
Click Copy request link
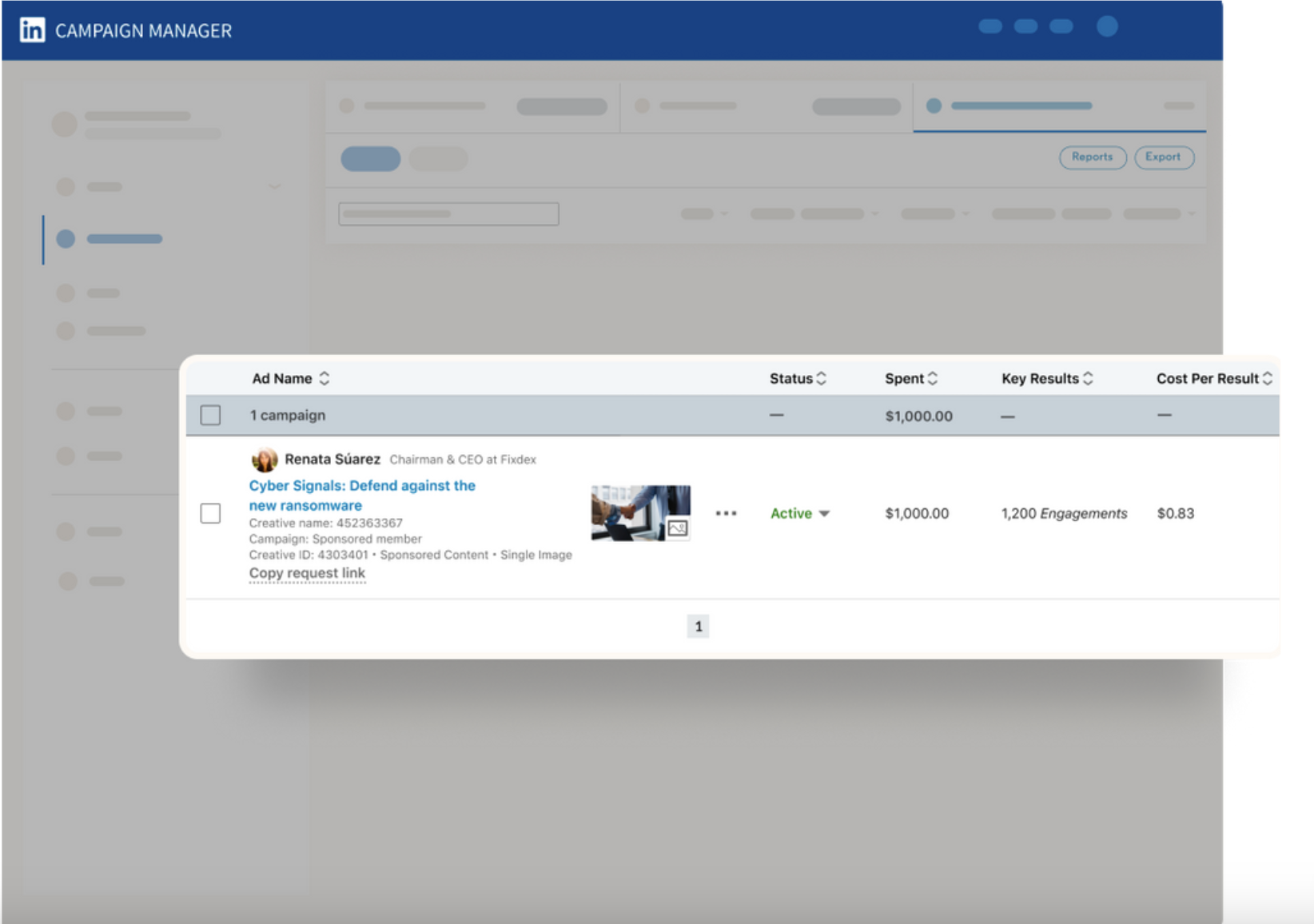point(307,573)
